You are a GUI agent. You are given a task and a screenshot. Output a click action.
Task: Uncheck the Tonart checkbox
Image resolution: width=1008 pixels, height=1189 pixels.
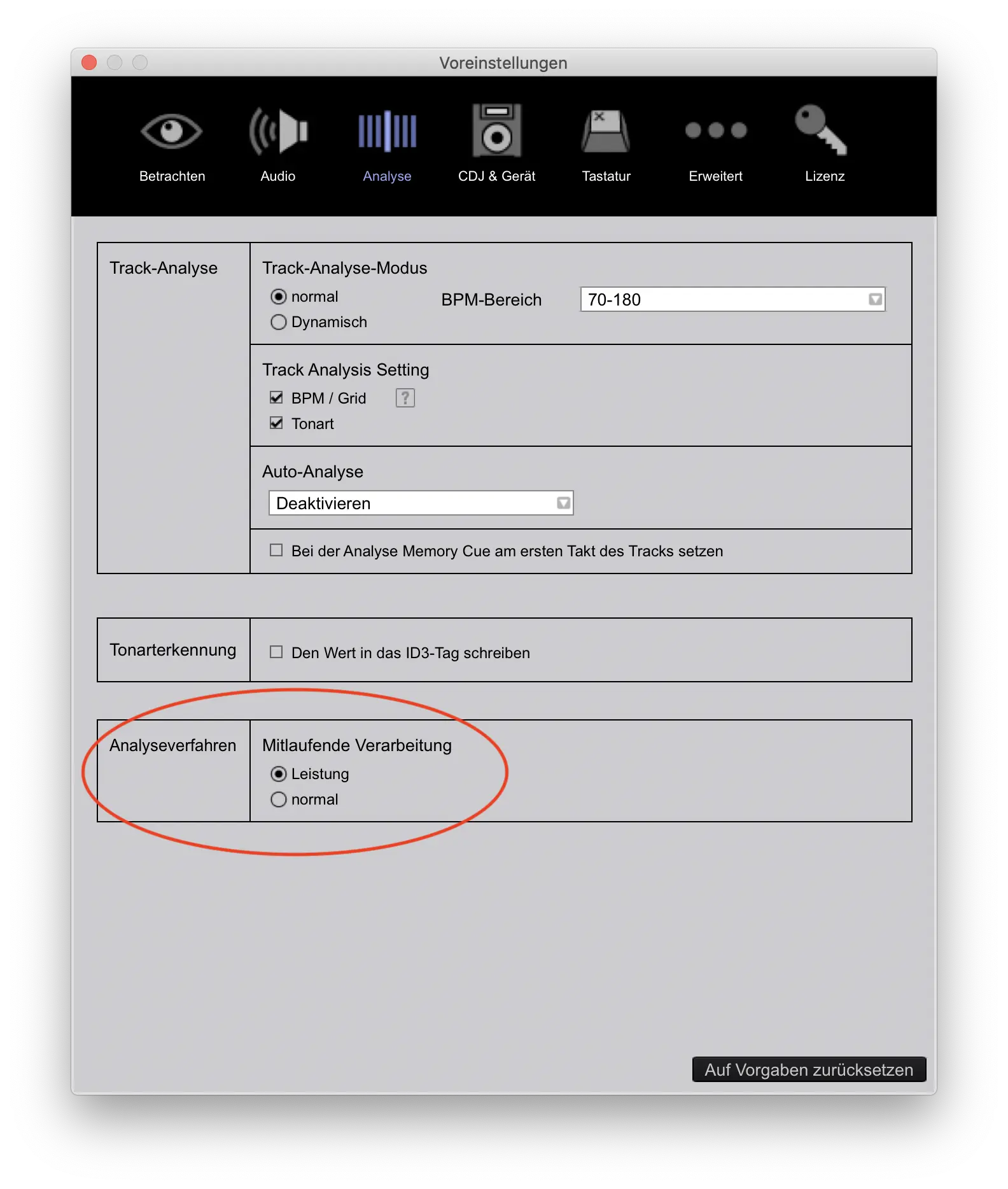(276, 423)
